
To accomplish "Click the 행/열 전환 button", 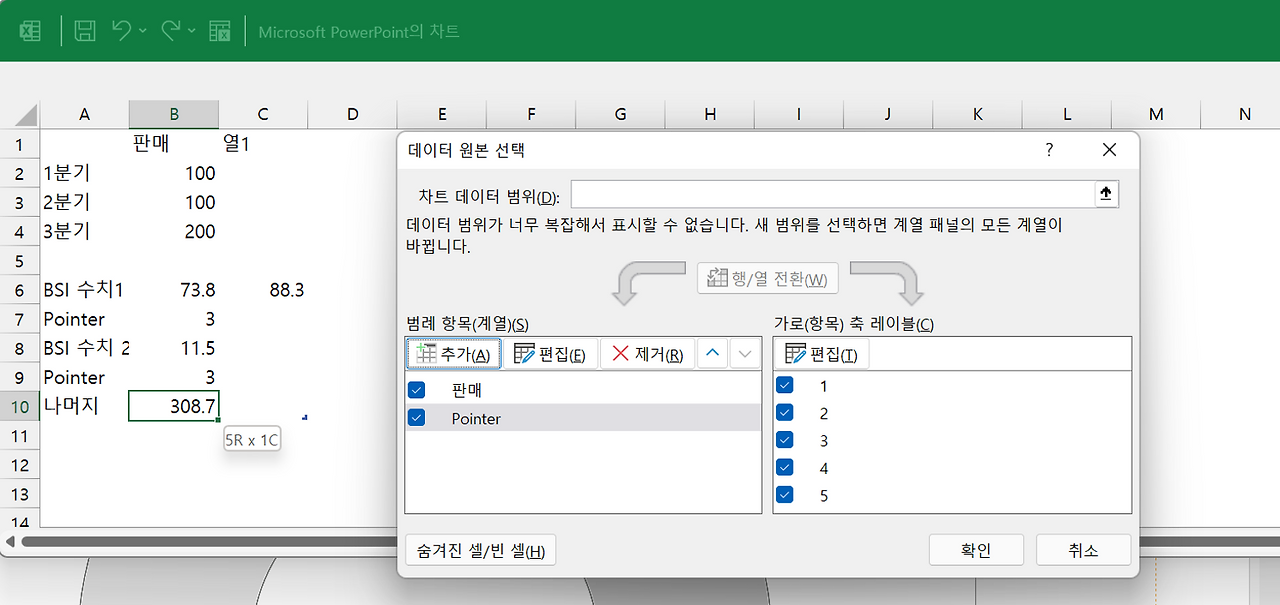I will click(x=767, y=278).
